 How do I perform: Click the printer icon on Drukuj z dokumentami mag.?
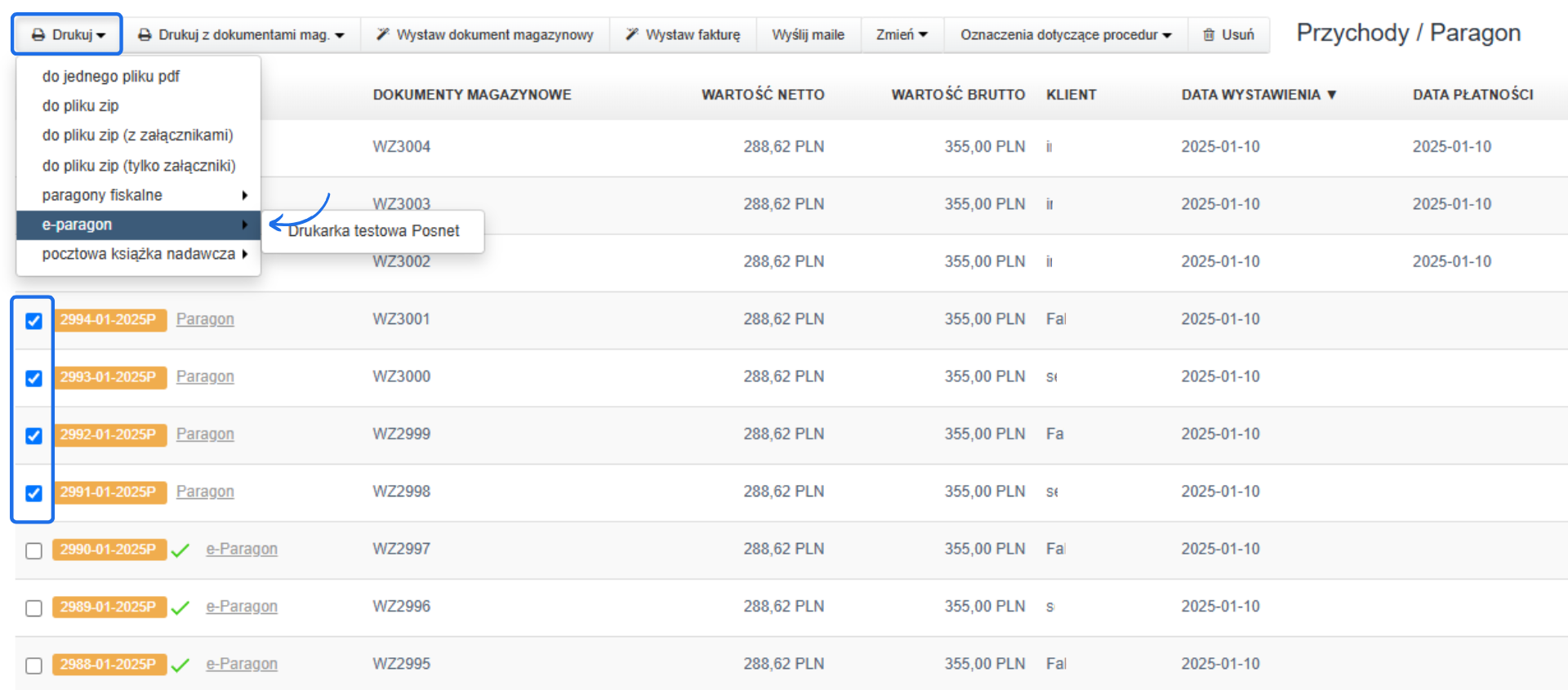145,35
